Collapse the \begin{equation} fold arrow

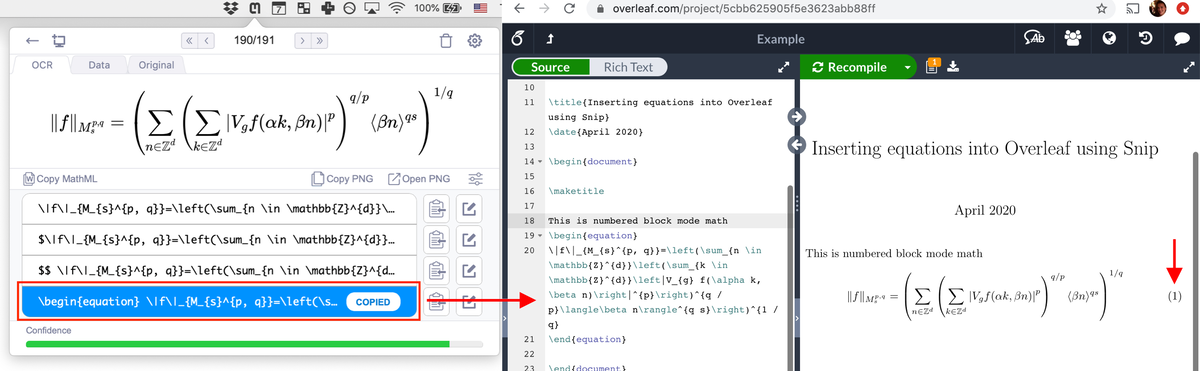[x=539, y=235]
